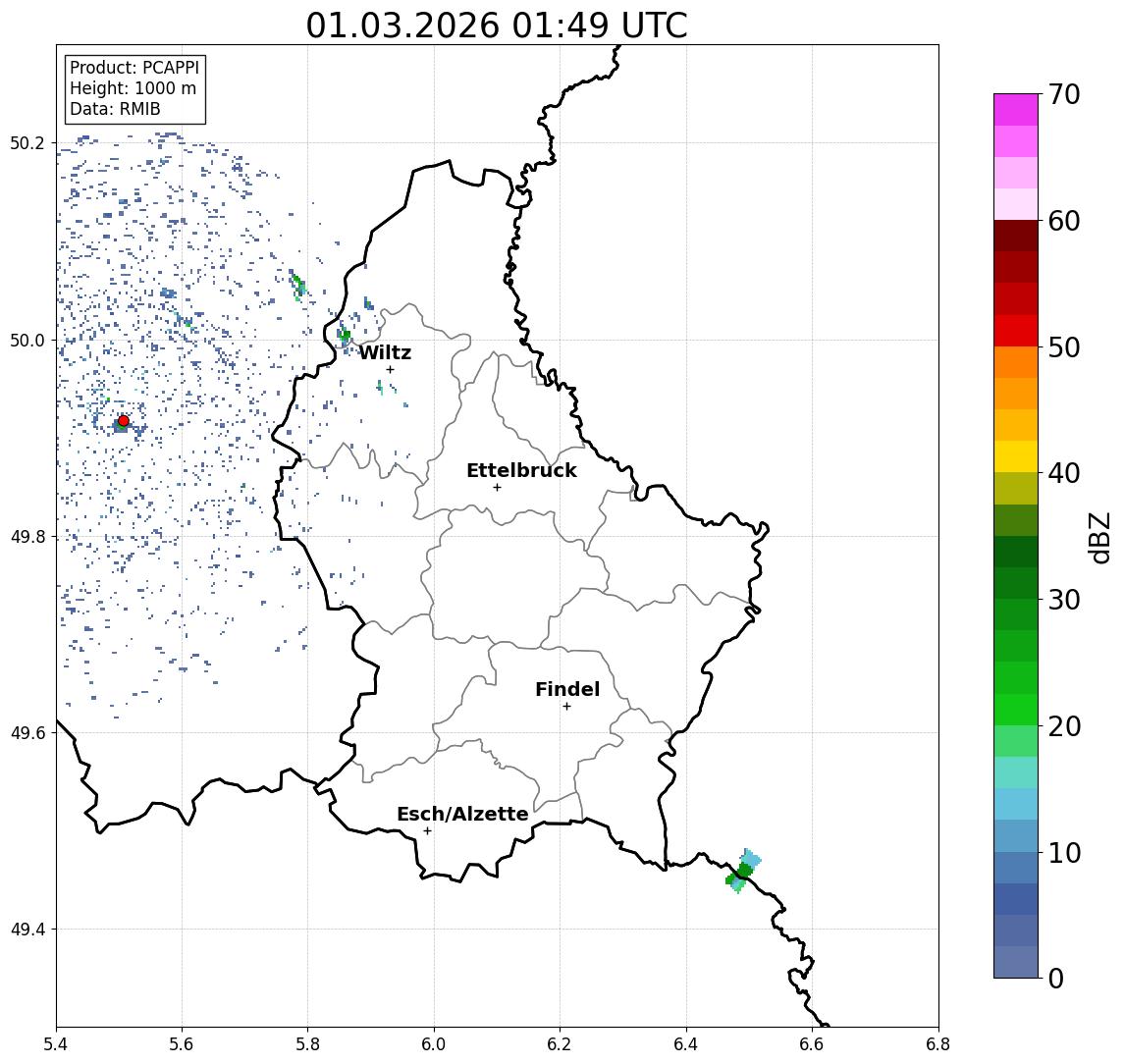The height and width of the screenshot is (1064, 1124).
Task: Click the 'Product: PCAPPI' text
Action: pyautogui.click(x=134, y=68)
